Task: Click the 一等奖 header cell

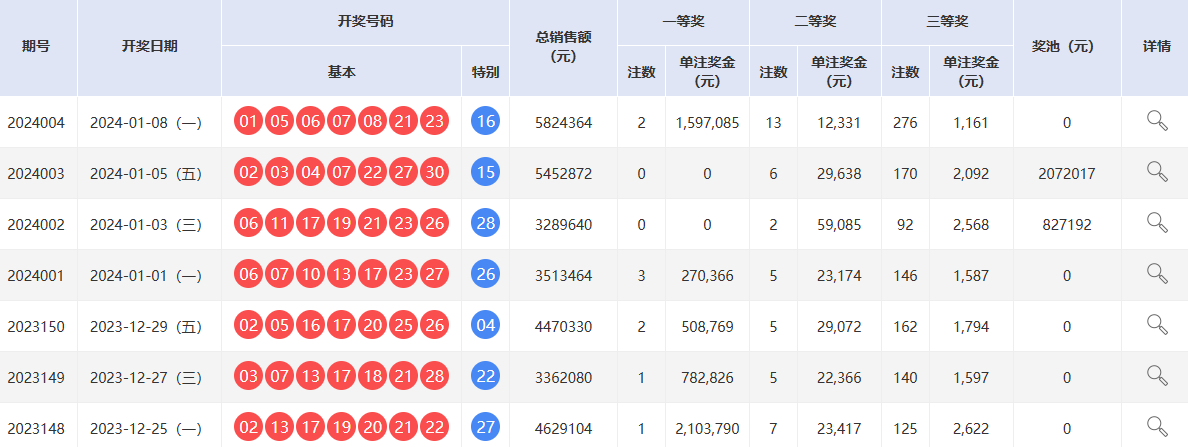Action: coord(683,22)
